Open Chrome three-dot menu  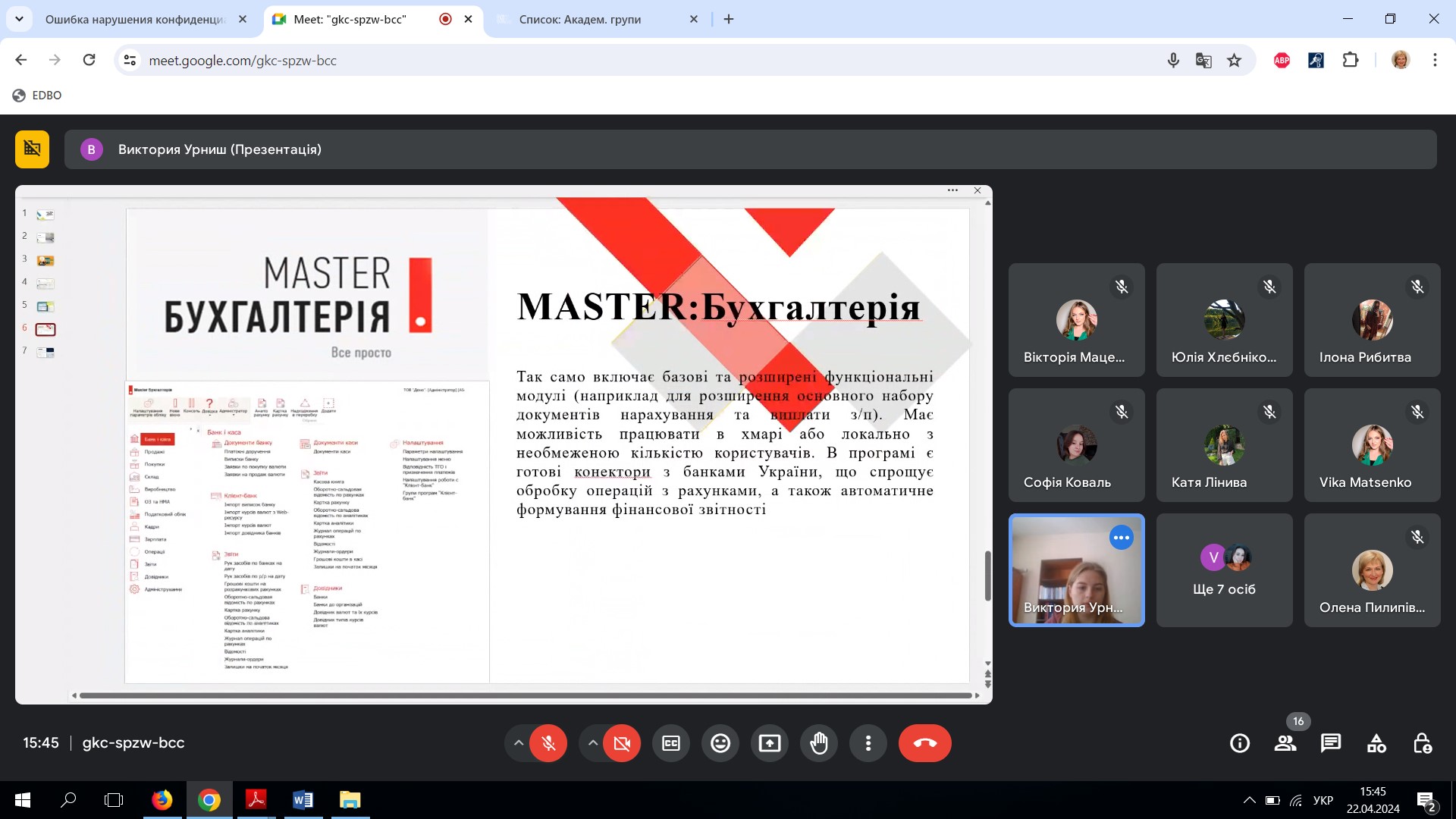point(1435,60)
